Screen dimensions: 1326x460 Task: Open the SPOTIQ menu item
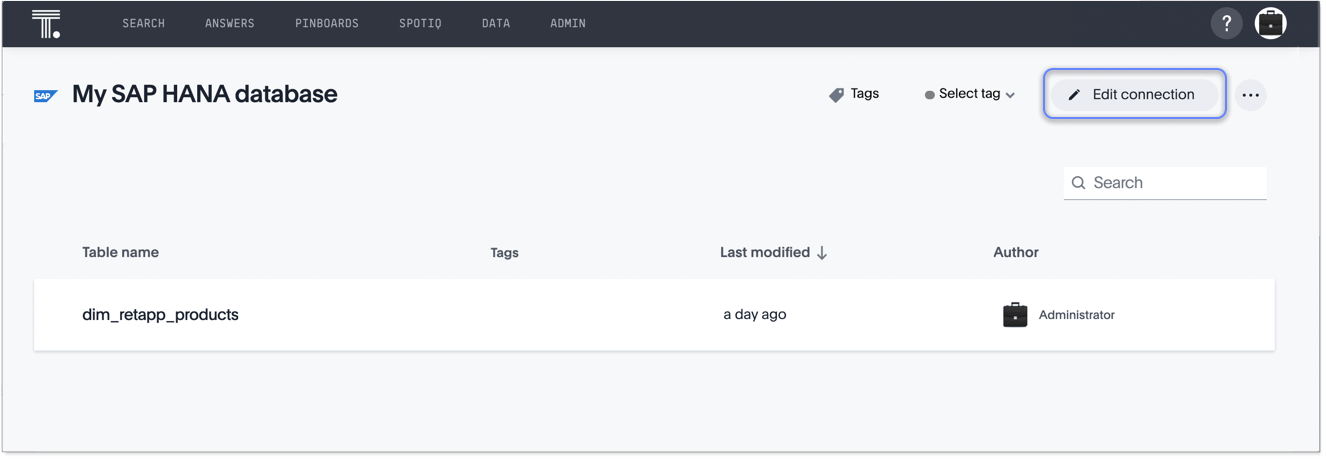point(420,23)
